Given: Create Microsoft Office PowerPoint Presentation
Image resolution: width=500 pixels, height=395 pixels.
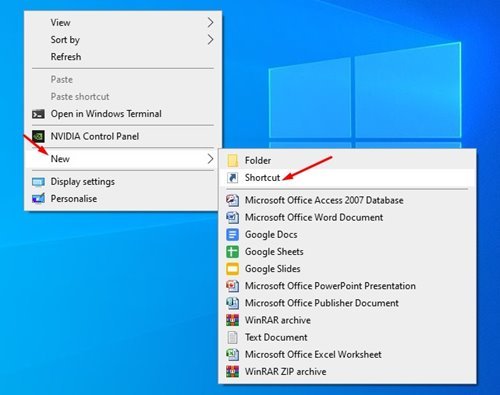Looking at the screenshot, I should click(347, 286).
